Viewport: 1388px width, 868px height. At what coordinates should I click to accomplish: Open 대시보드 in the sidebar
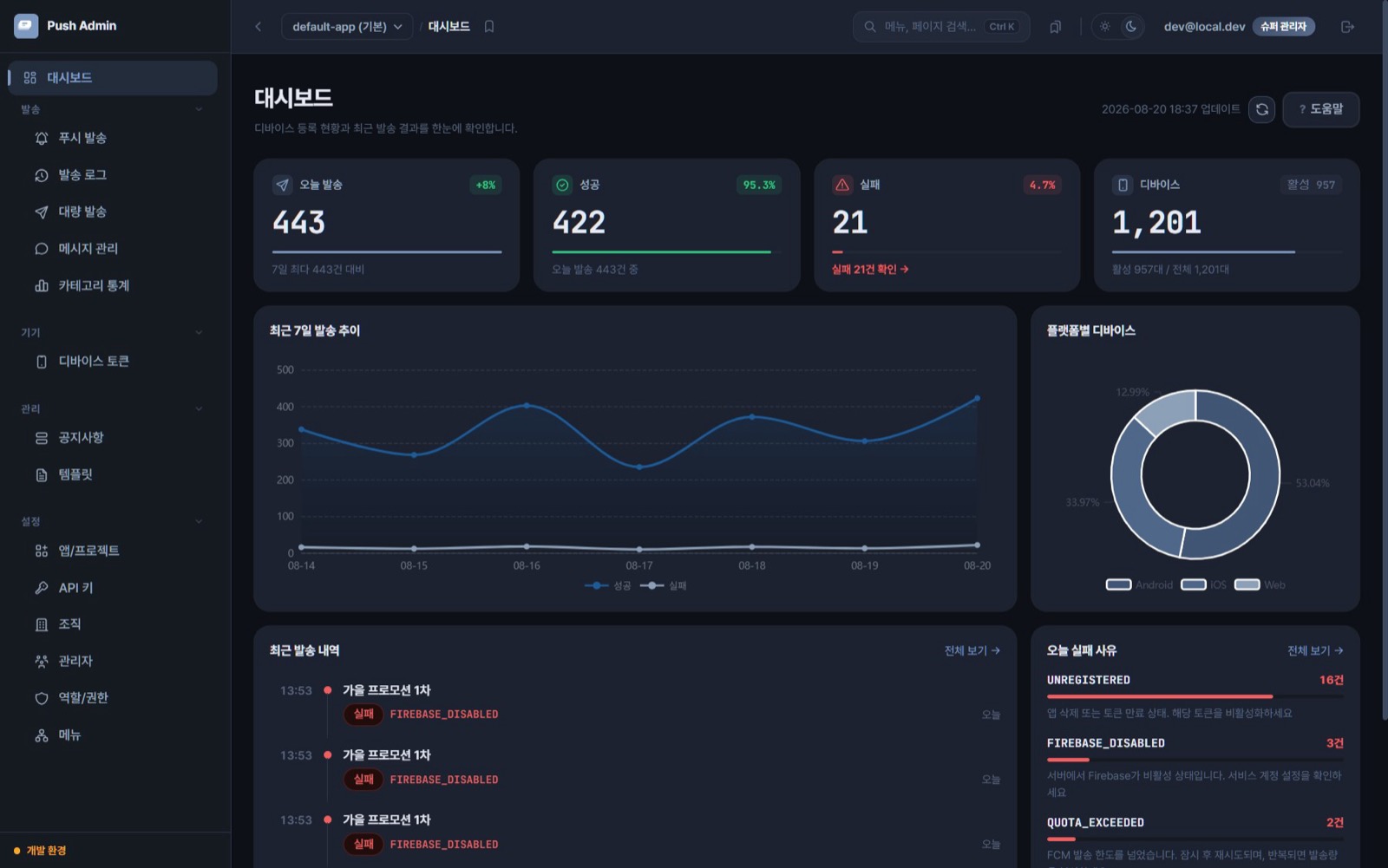[113, 78]
